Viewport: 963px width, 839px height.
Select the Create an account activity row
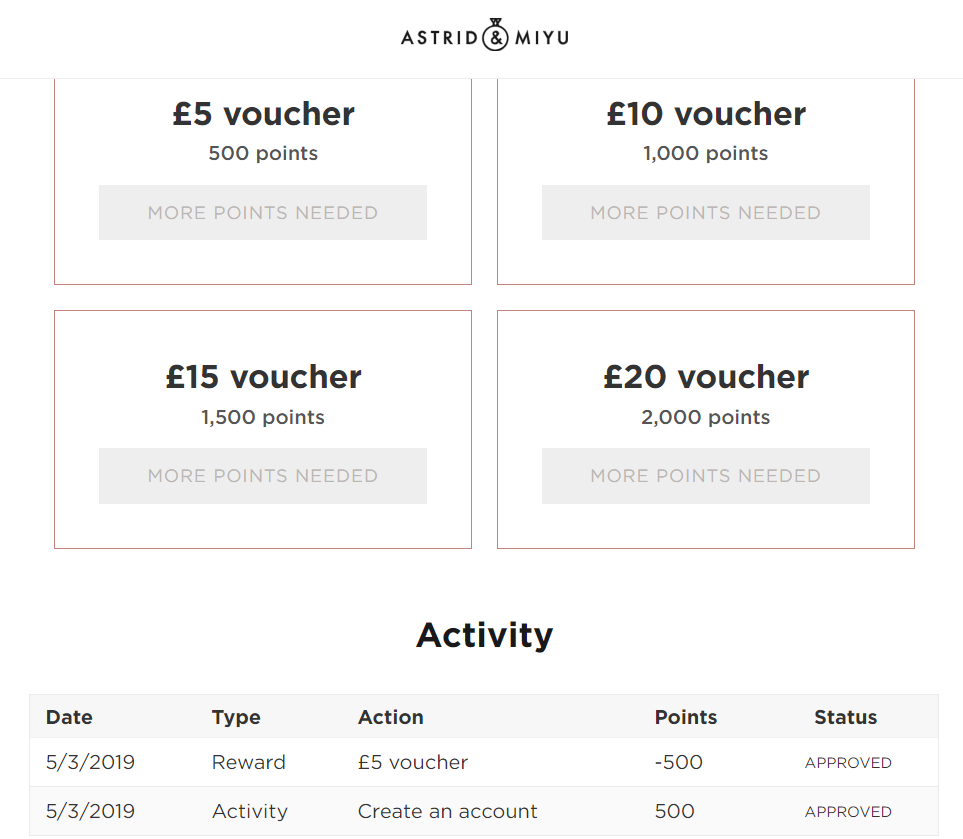click(484, 811)
